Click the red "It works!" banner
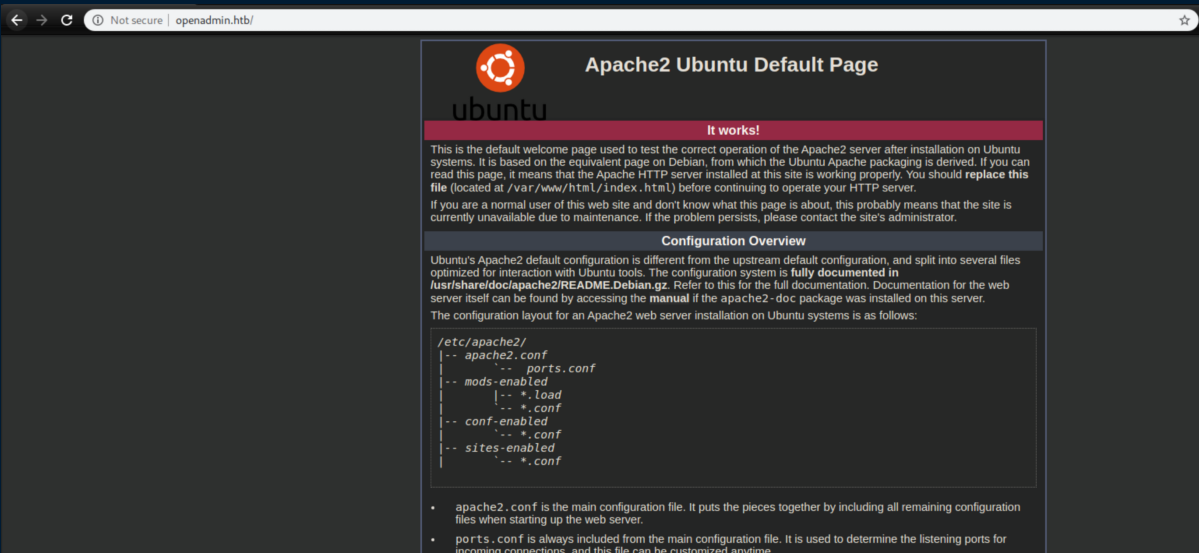This screenshot has width=1199, height=553. [733, 130]
